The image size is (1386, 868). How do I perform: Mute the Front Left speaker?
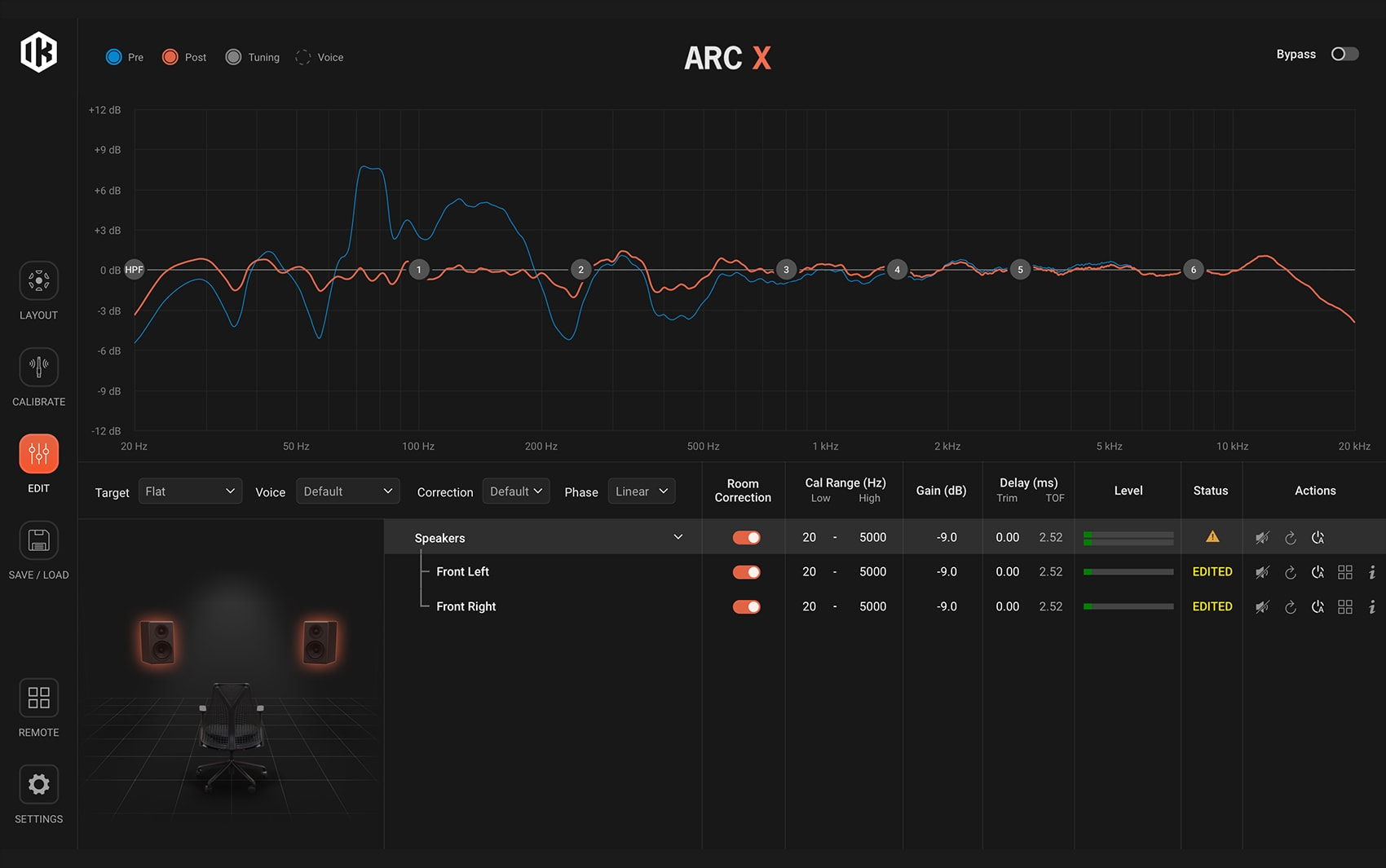1262,572
